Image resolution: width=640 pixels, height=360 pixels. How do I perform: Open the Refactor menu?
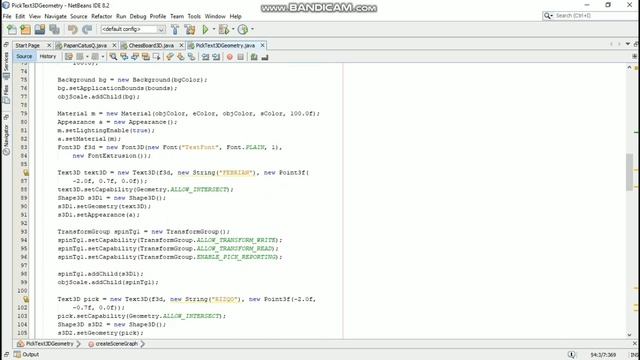[x=102, y=16]
